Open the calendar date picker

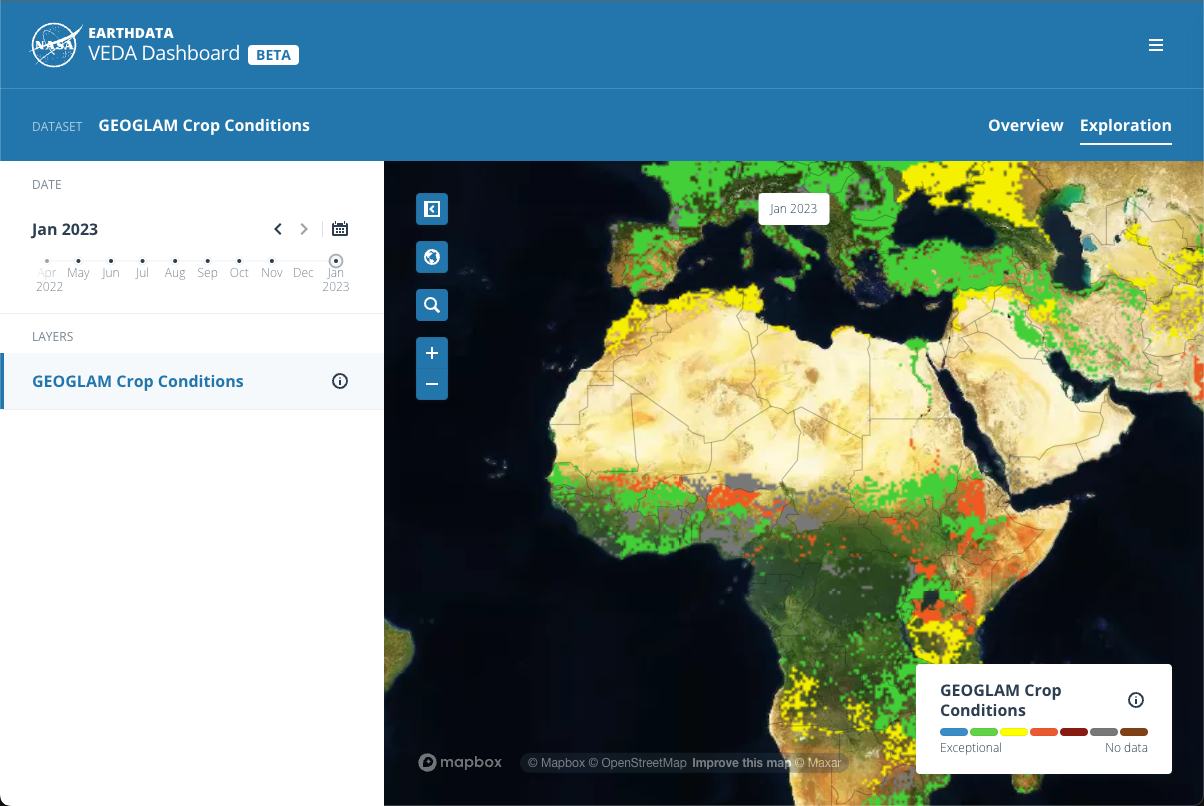[x=339, y=229]
